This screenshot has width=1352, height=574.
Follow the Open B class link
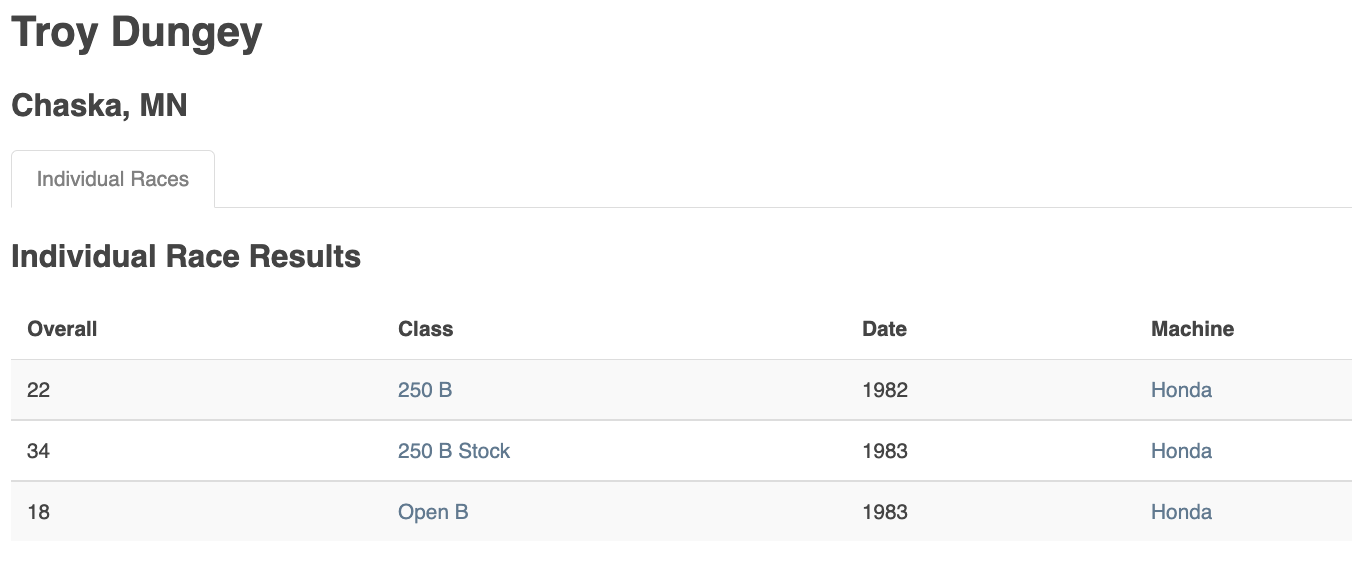coord(433,512)
